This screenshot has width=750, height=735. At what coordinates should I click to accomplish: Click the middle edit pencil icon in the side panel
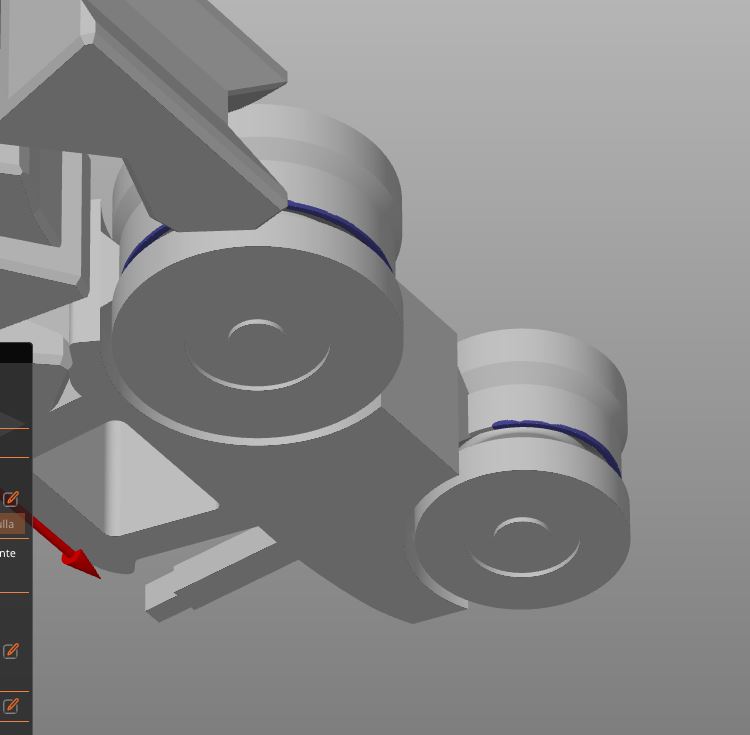11,650
